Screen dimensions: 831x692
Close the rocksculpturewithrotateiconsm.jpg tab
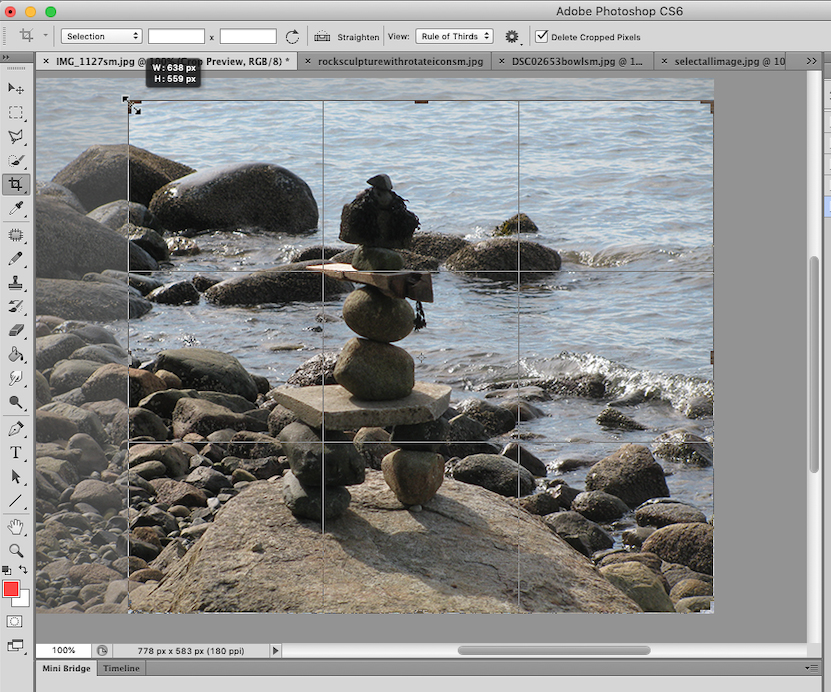[307, 61]
